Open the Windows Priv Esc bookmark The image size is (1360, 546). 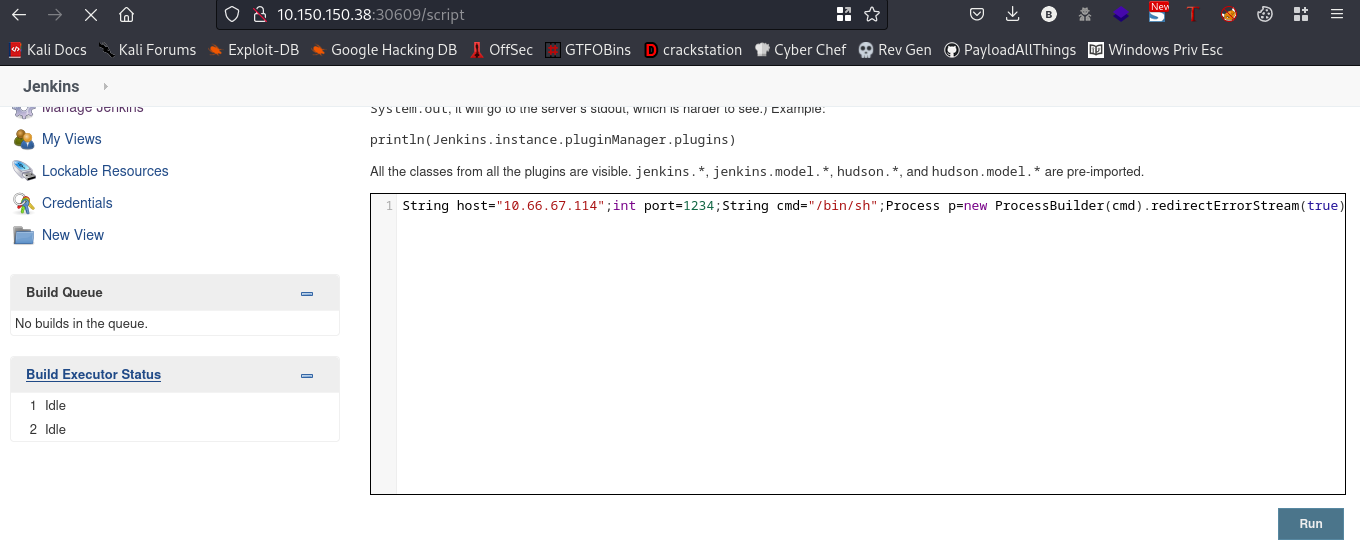click(1155, 49)
